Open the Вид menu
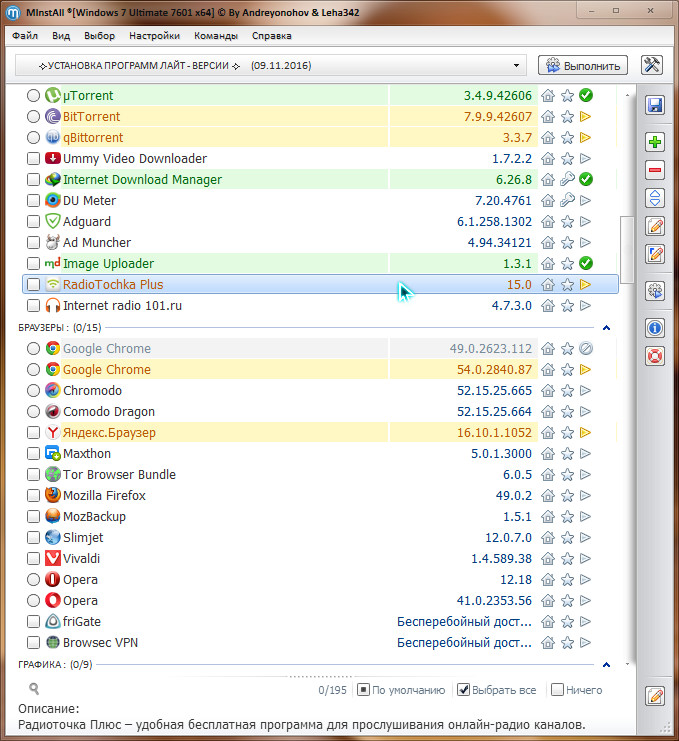Screen dimensions: 679x741 tap(61, 36)
